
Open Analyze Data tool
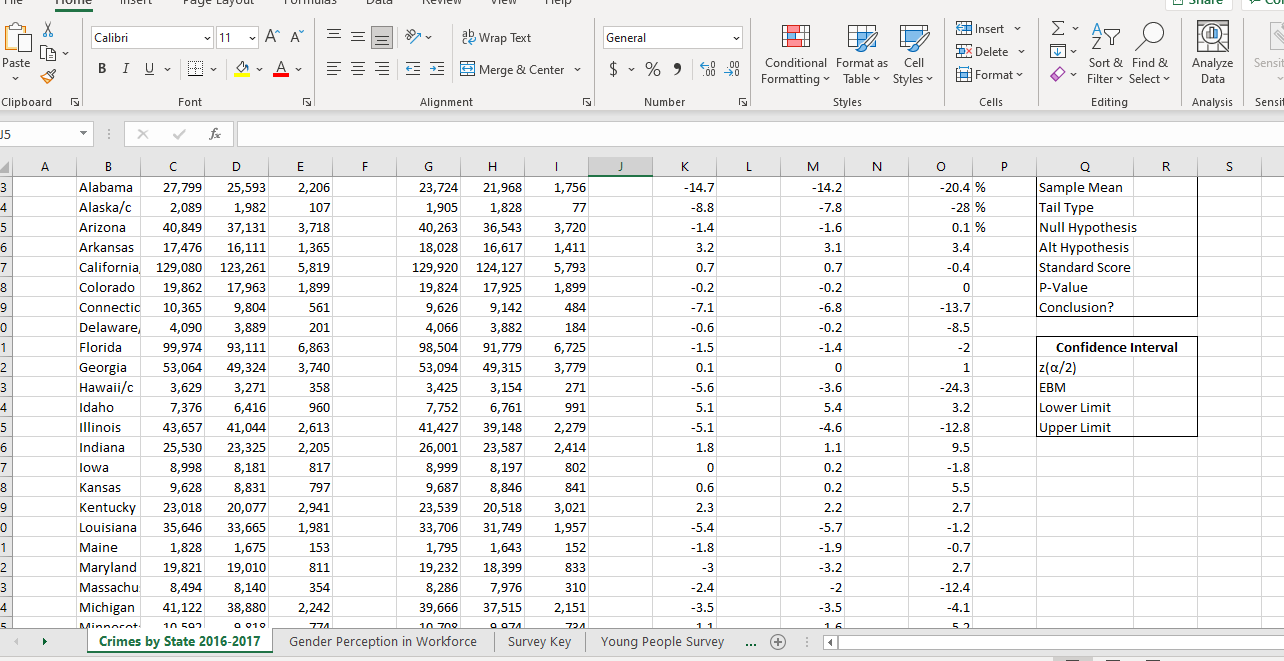(x=1212, y=57)
